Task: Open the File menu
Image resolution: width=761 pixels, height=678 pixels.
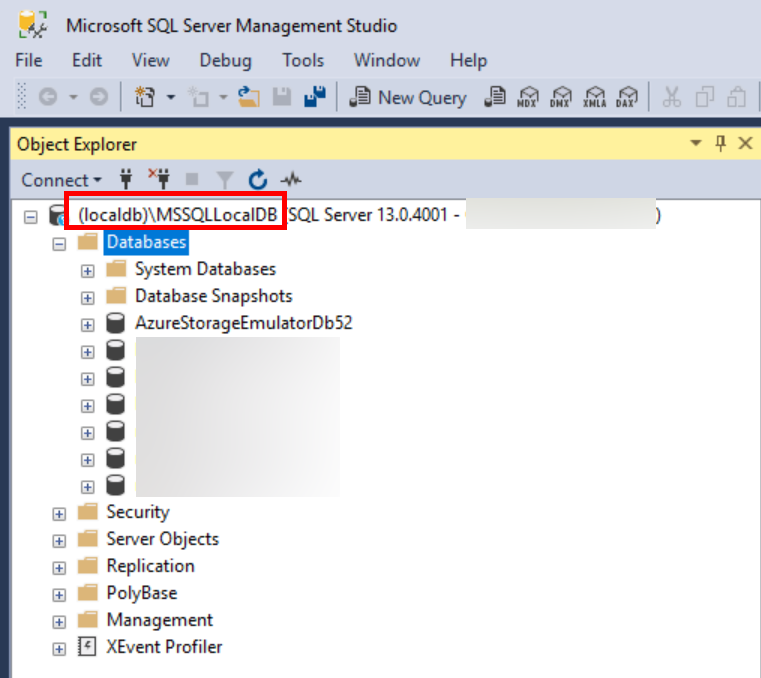Action: (x=29, y=60)
